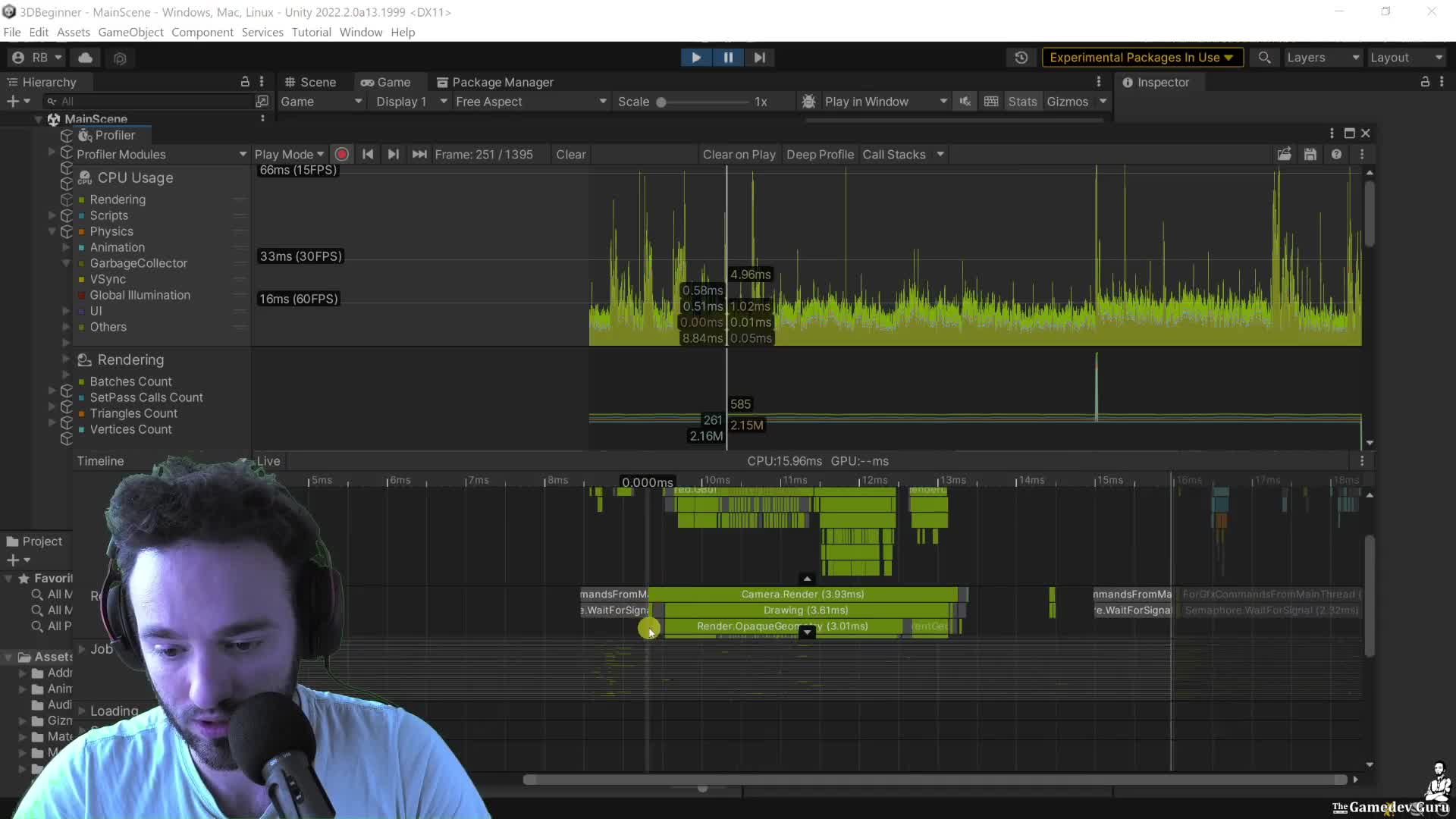This screenshot has width=1456, height=819.
Task: Open the Free Aspect resolution dropdown
Action: (530, 101)
